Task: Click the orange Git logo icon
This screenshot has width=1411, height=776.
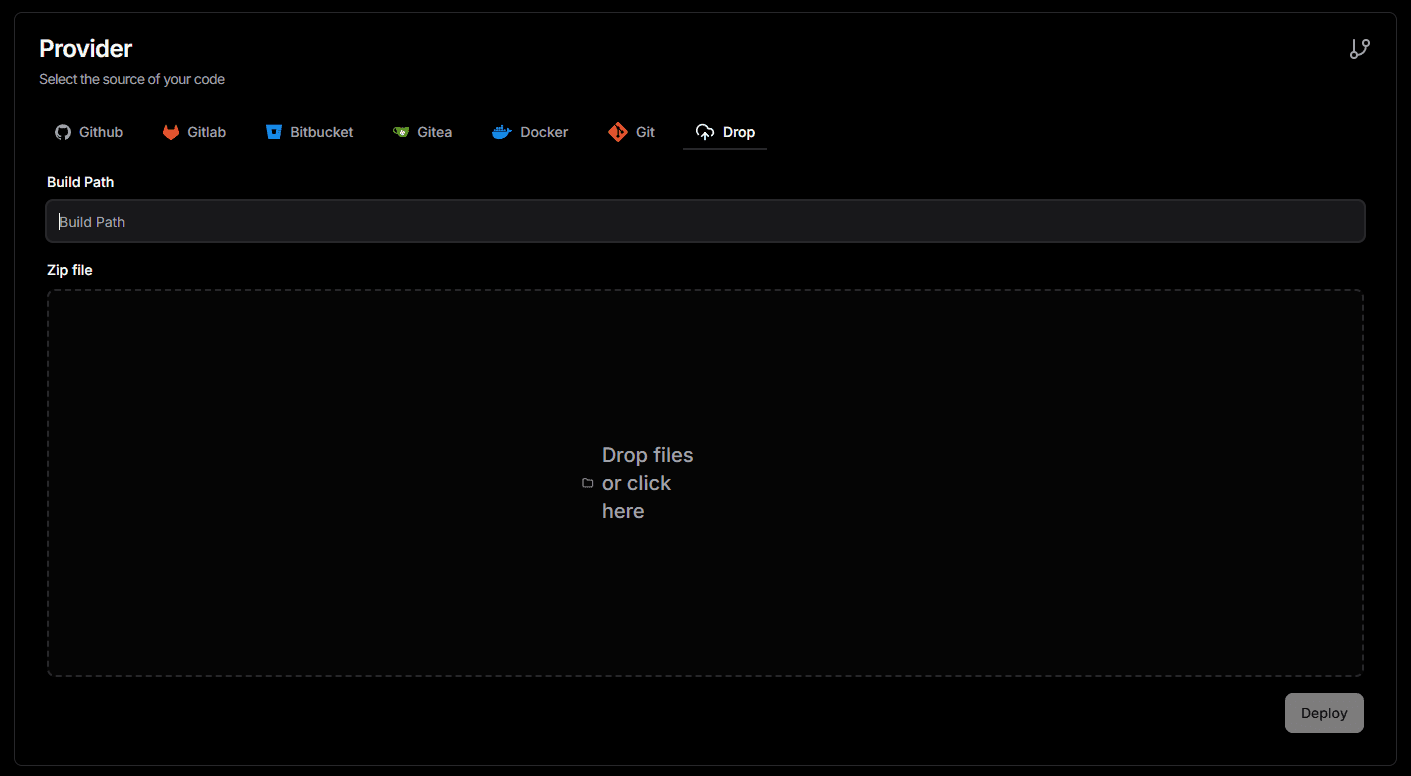Action: point(618,132)
